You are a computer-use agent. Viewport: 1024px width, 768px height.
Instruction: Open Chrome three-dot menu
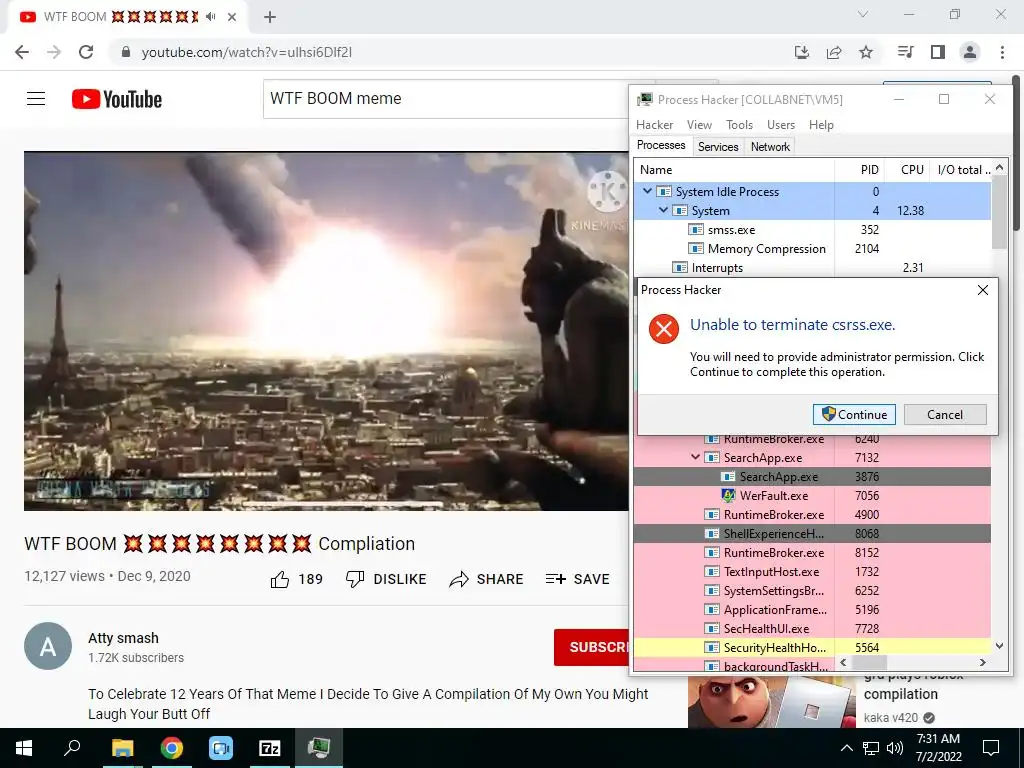1002,52
